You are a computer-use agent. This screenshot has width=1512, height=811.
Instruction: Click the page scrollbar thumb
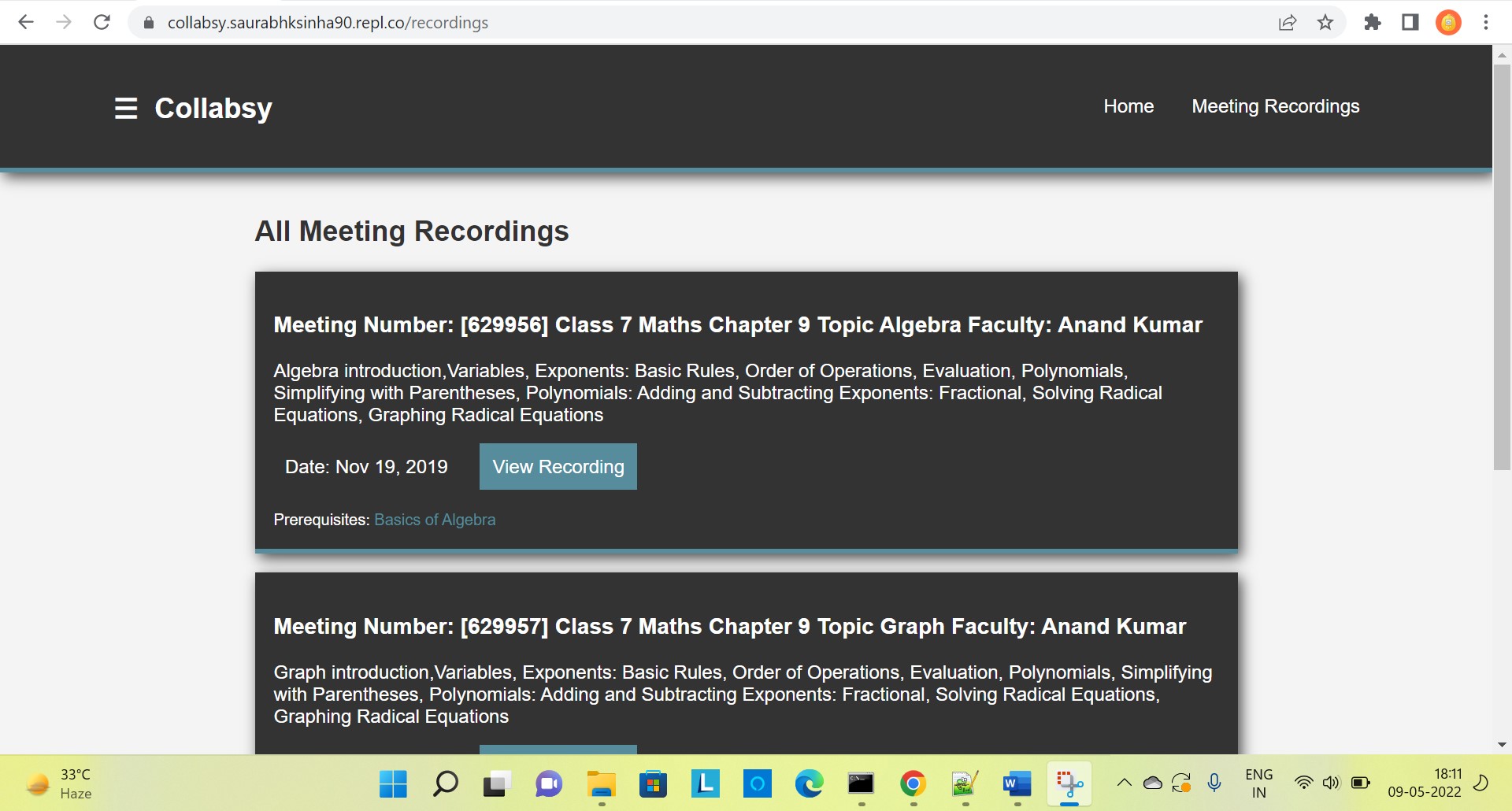tap(1502, 267)
